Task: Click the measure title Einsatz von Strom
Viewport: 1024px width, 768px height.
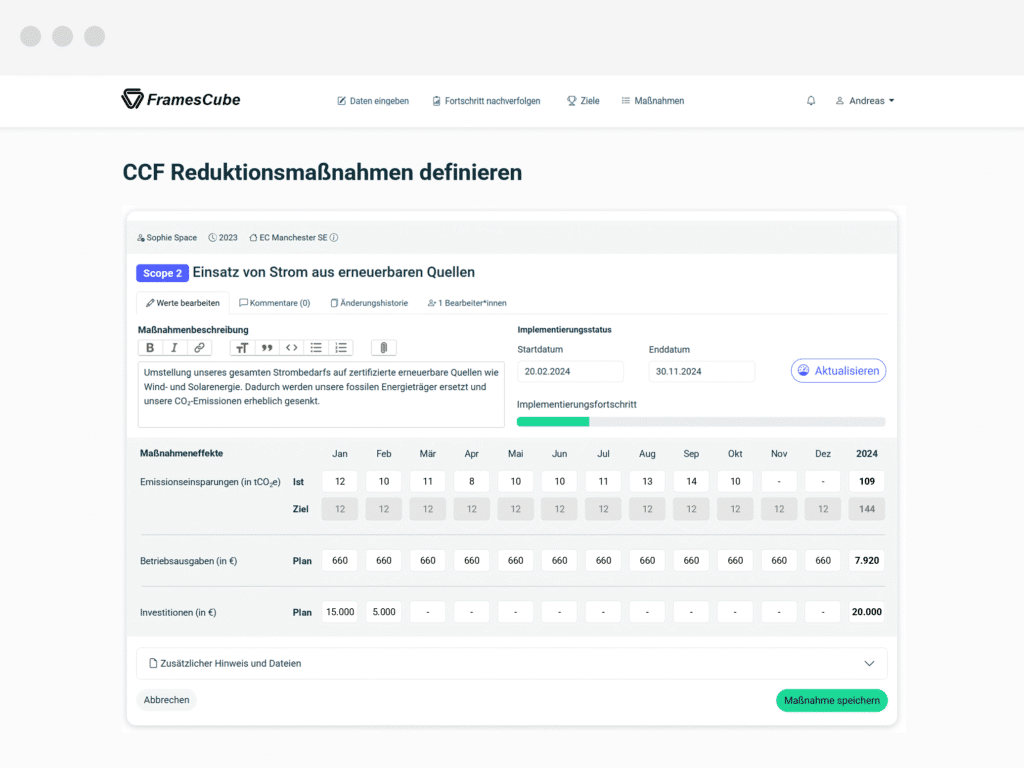Action: pyautogui.click(x=334, y=272)
